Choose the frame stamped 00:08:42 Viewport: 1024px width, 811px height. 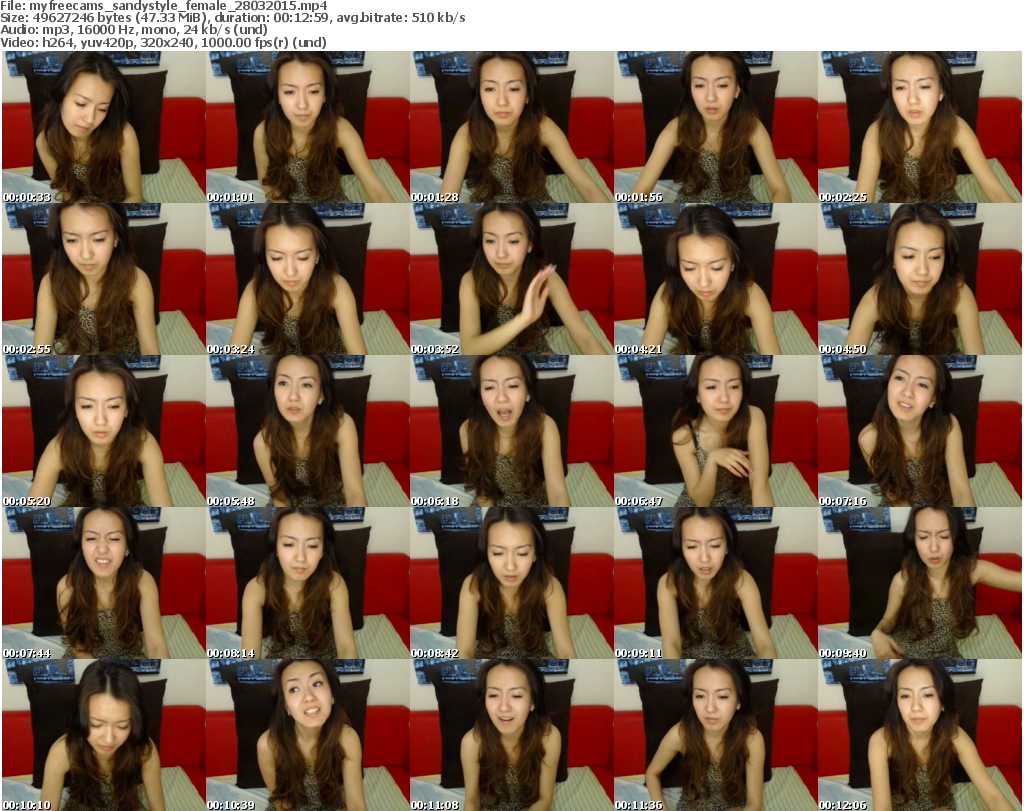[512, 583]
